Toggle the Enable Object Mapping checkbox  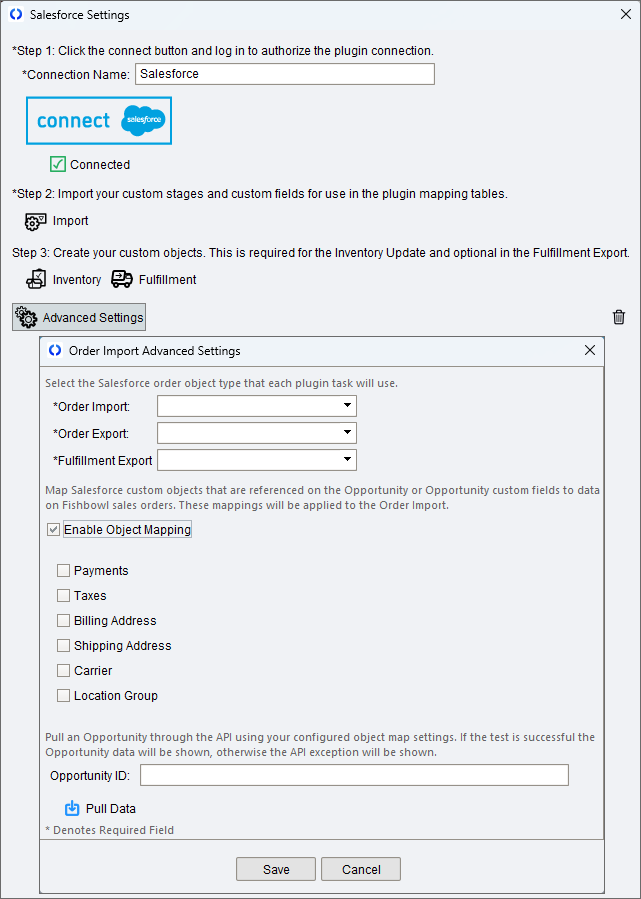pos(54,529)
